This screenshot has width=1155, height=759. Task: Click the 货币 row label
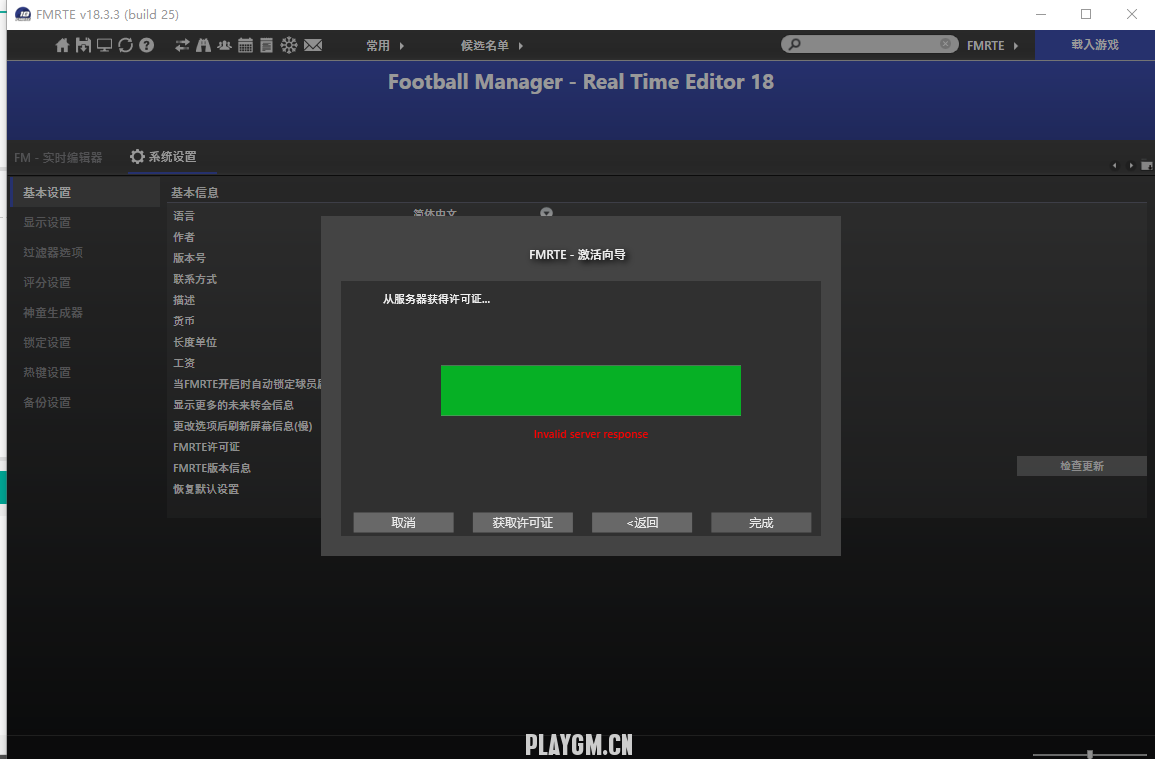[x=184, y=321]
